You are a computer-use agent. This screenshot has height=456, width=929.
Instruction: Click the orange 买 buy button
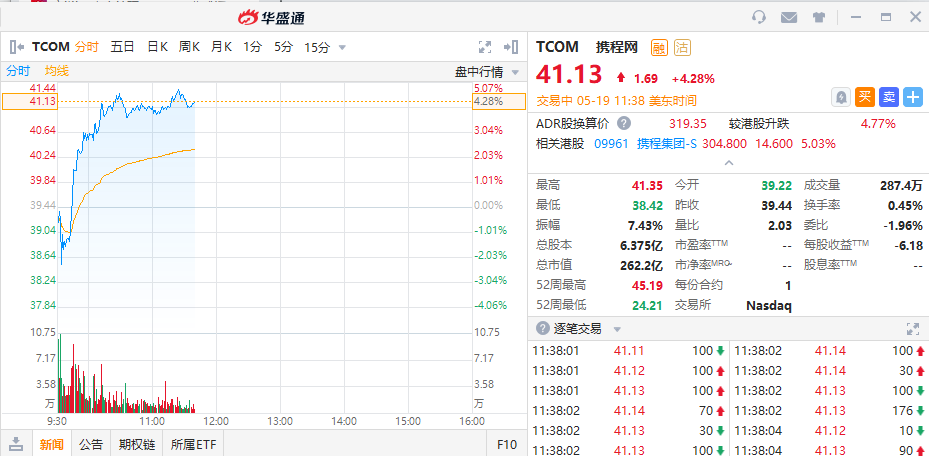pos(865,97)
